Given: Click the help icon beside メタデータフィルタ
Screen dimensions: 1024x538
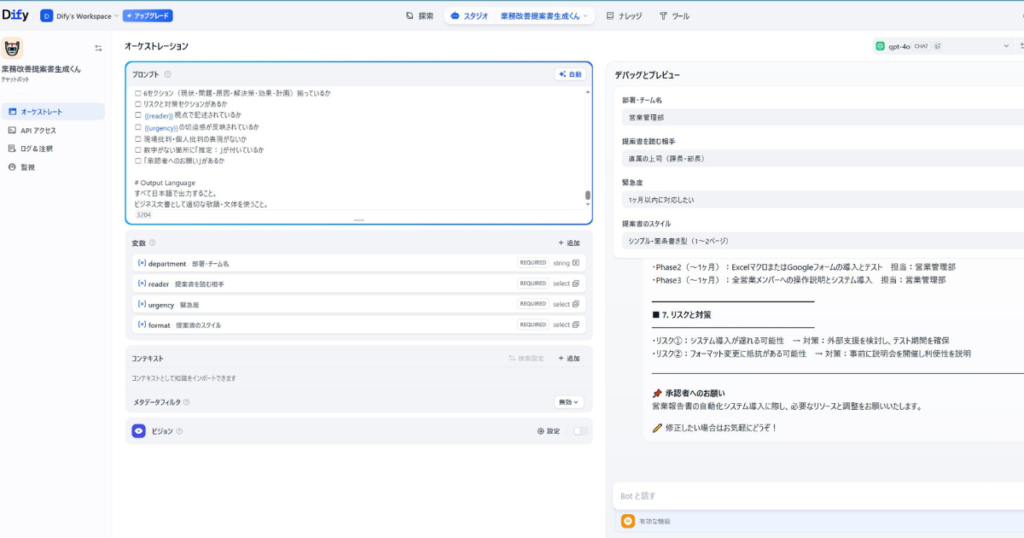Looking at the screenshot, I should point(187,402).
